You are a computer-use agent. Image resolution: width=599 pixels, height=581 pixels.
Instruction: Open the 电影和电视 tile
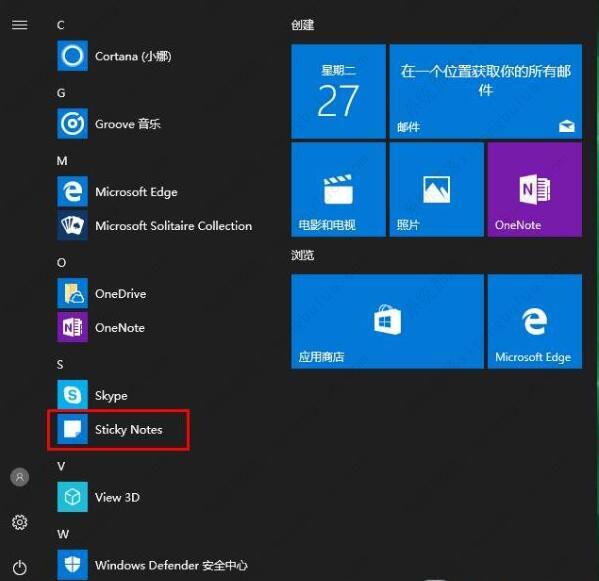tap(338, 190)
